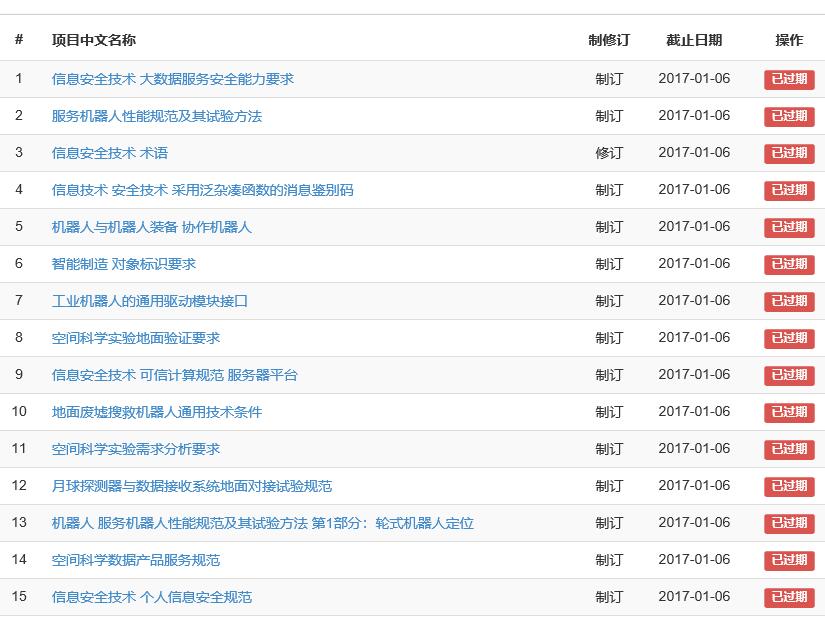Click the 已过期 button in row 1
The width and height of the screenshot is (825, 623).
coord(789,80)
